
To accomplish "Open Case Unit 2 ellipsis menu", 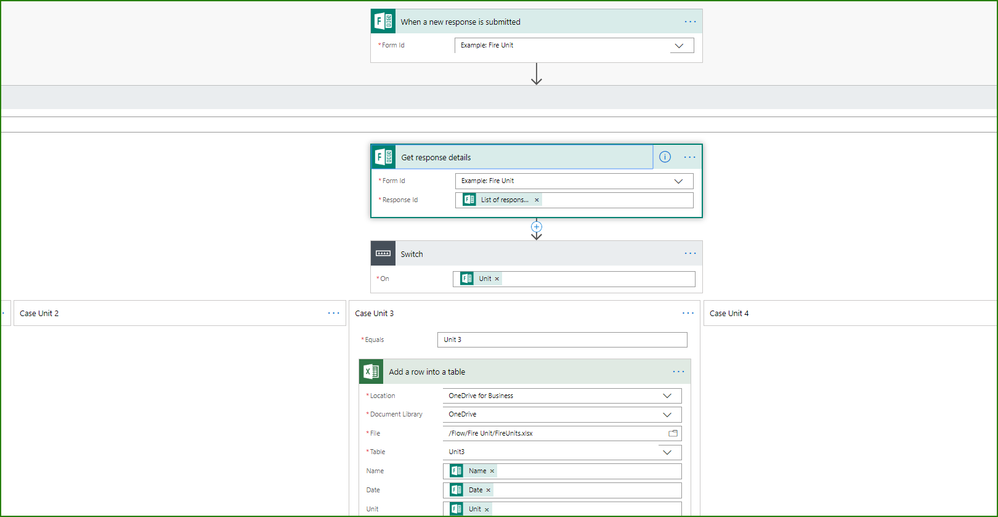I will coord(334,313).
